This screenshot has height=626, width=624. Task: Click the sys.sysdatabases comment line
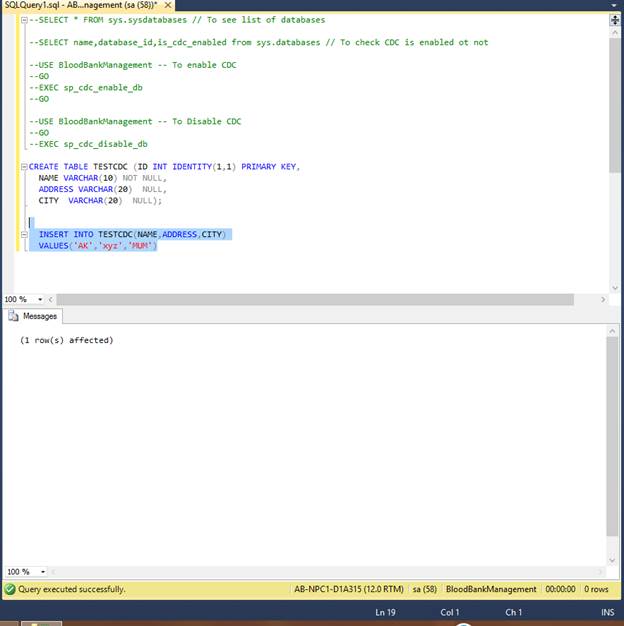coord(177,20)
